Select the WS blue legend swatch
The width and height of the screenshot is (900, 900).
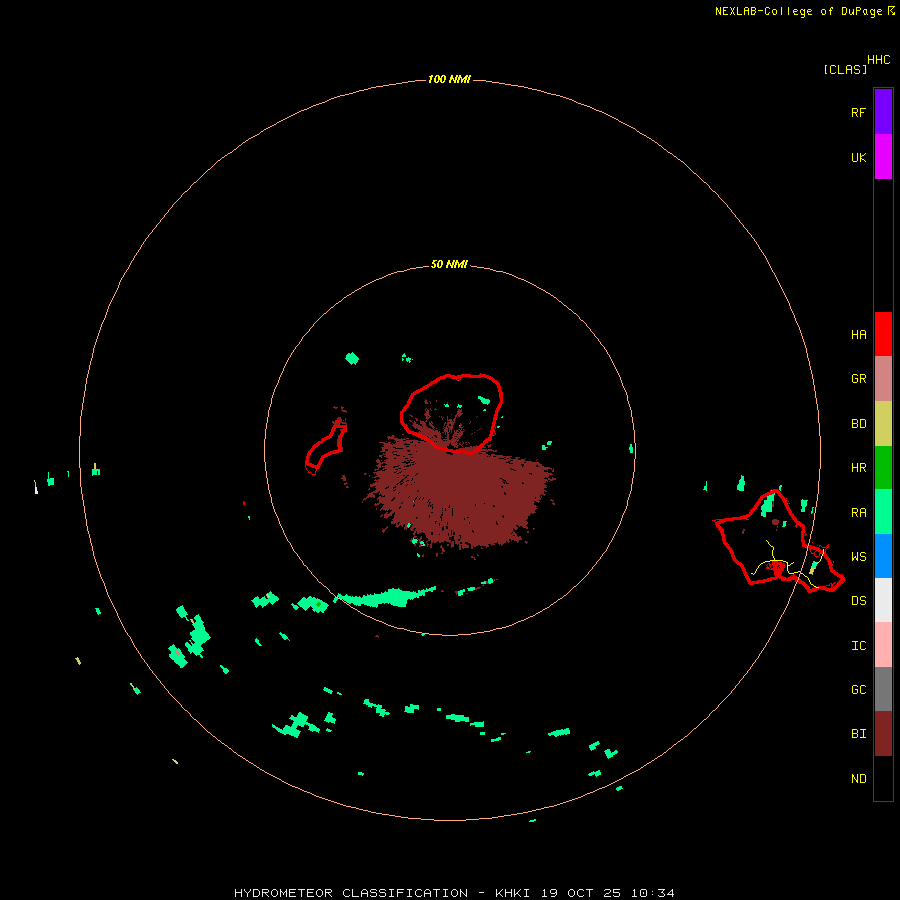[883, 556]
